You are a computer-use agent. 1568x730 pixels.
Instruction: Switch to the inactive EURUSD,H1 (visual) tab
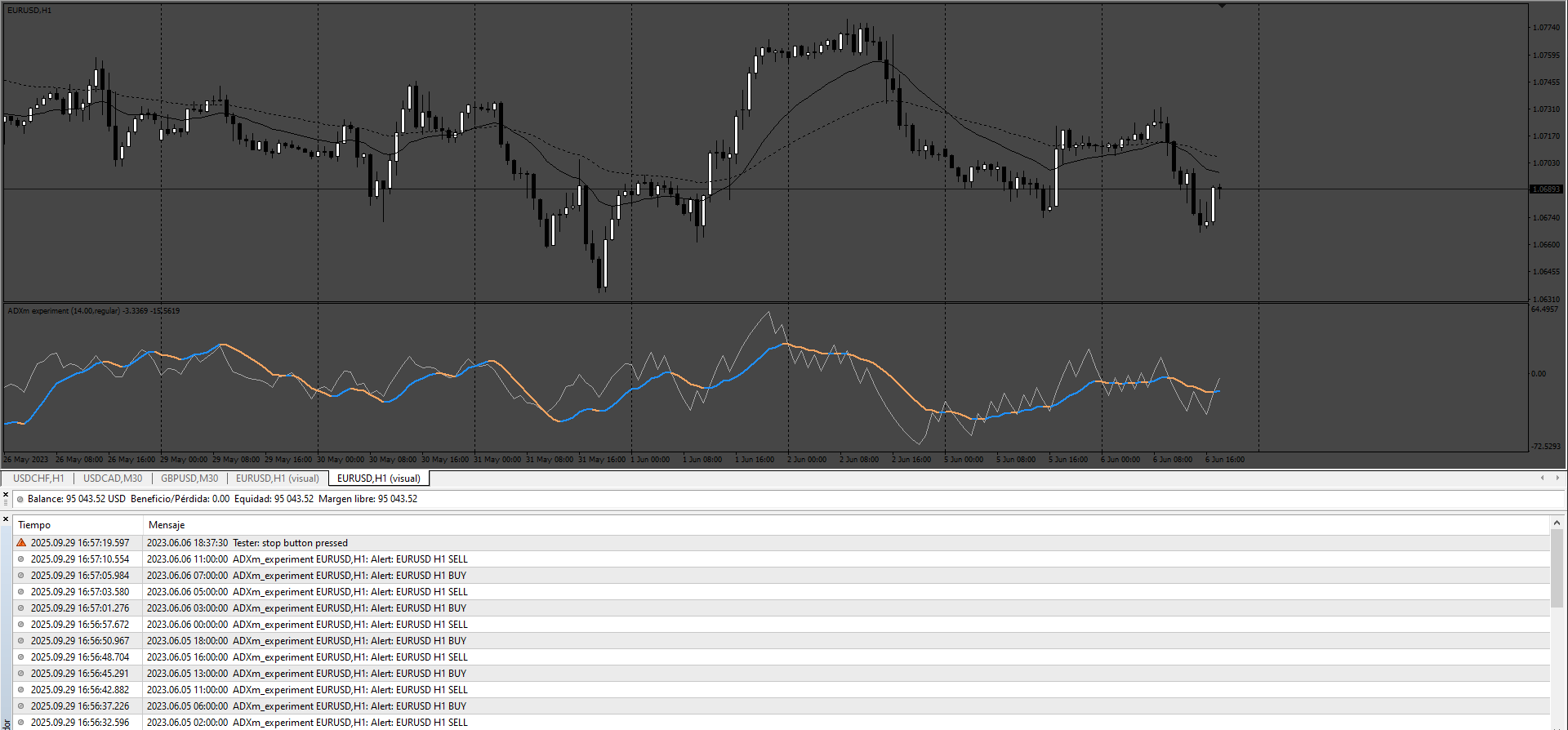click(x=278, y=479)
